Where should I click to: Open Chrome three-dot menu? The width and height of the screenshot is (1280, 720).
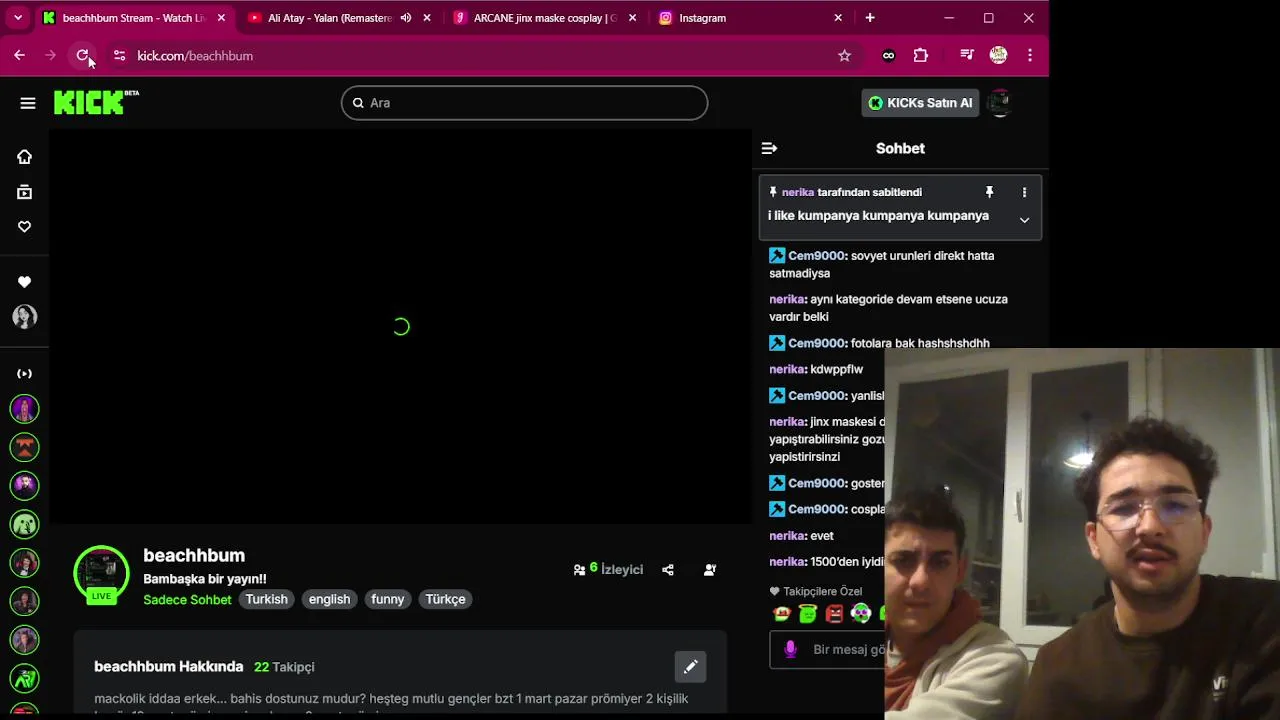click(x=1030, y=56)
